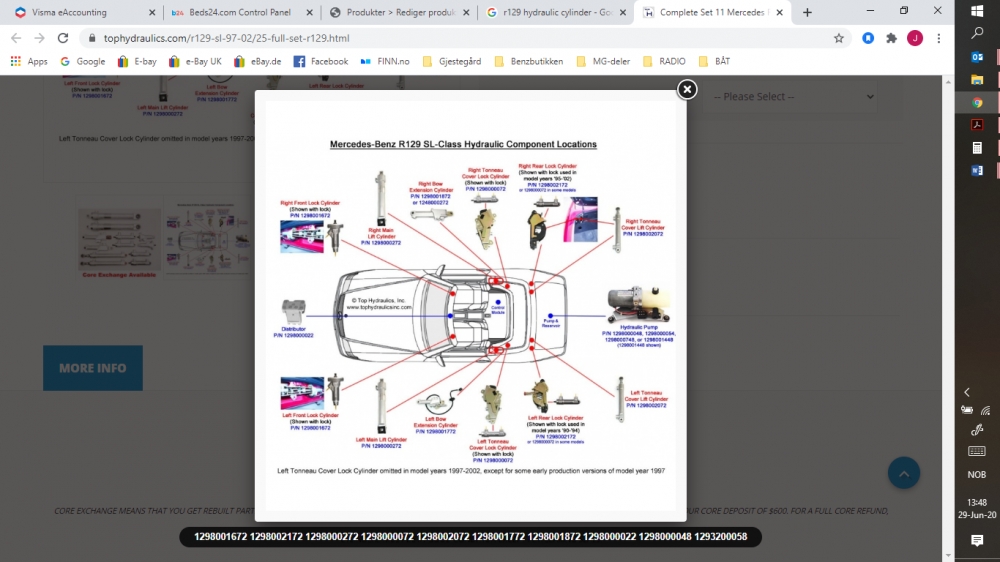This screenshot has height=562, width=1000.
Task: Switch to r129 hydraulic cylinder Google tab
Action: pyautogui.click(x=556, y=12)
